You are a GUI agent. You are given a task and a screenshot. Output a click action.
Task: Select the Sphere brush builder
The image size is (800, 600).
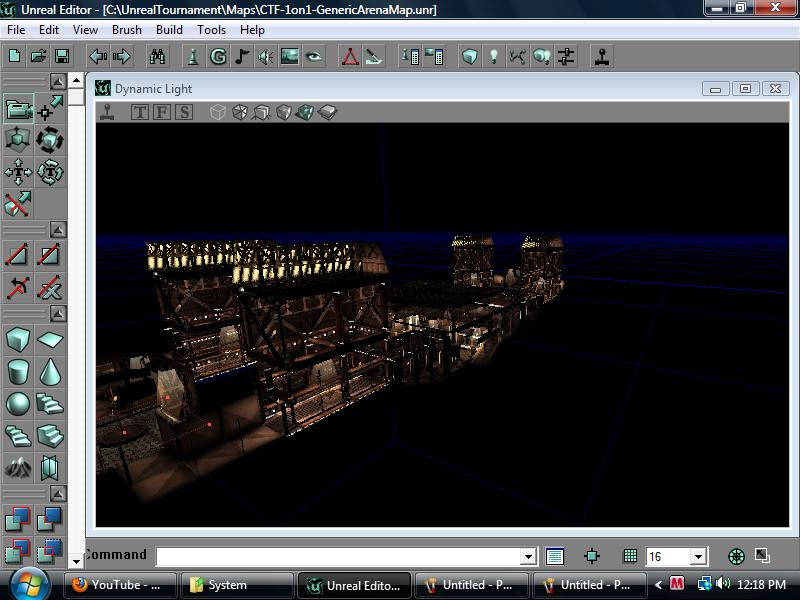[x=15, y=405]
